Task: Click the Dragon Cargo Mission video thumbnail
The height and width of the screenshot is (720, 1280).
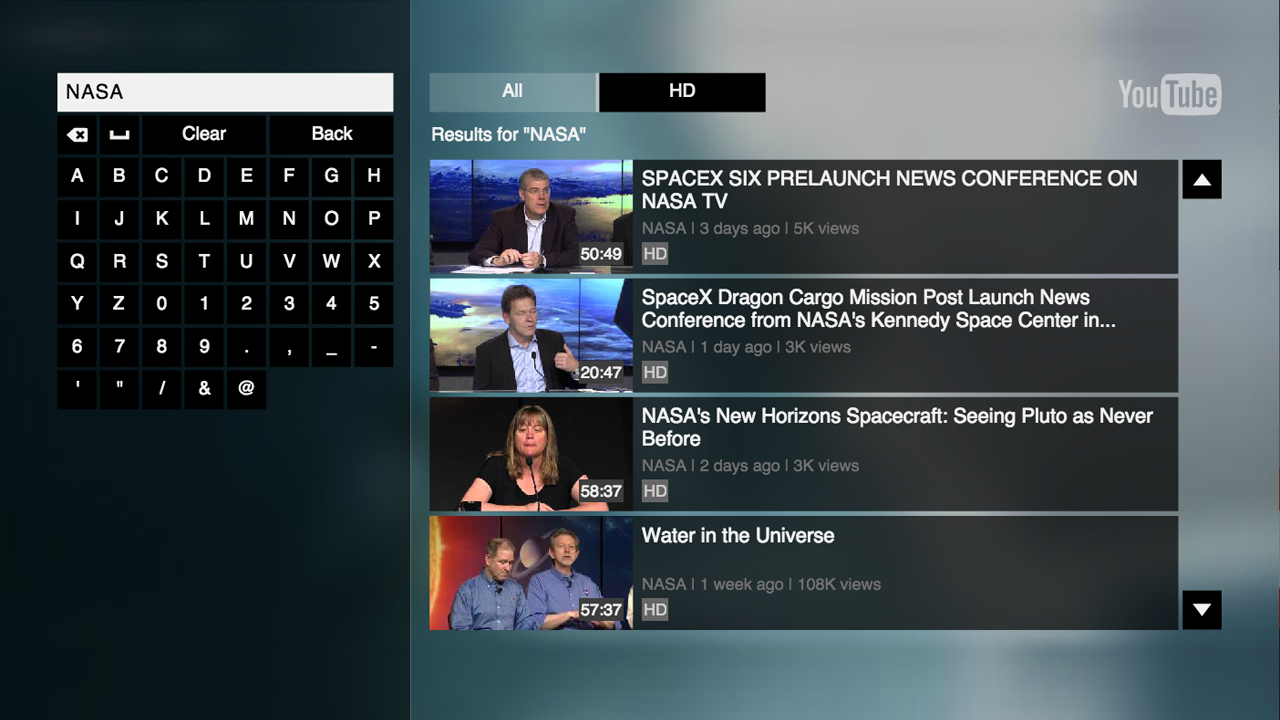Action: click(530, 335)
